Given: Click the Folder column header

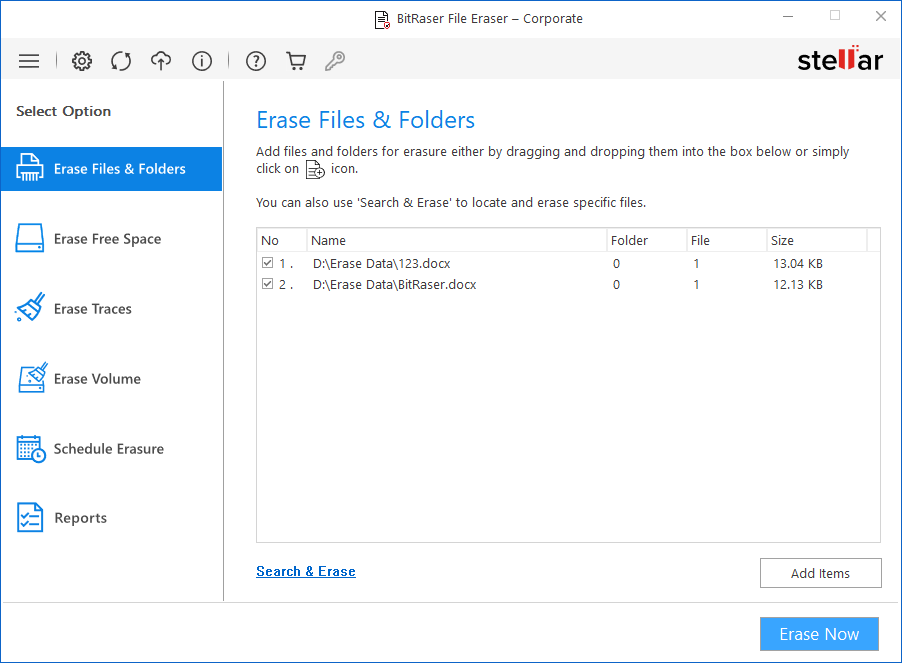Looking at the screenshot, I should point(647,240).
